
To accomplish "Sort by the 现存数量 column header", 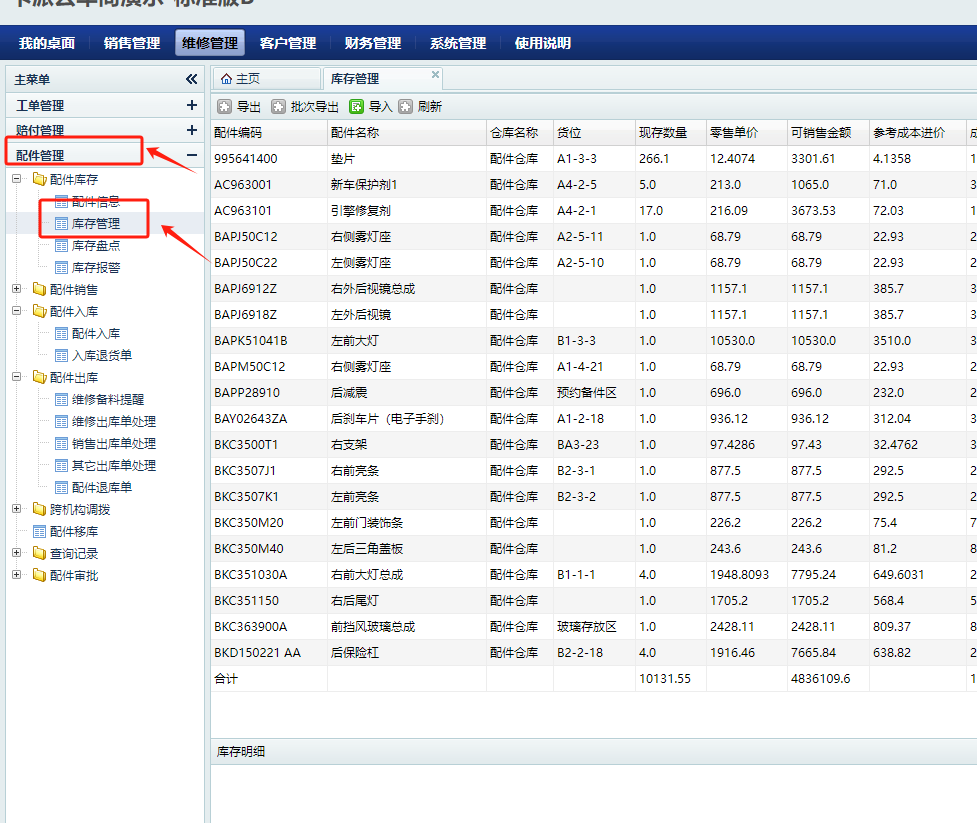I will pyautogui.click(x=662, y=133).
